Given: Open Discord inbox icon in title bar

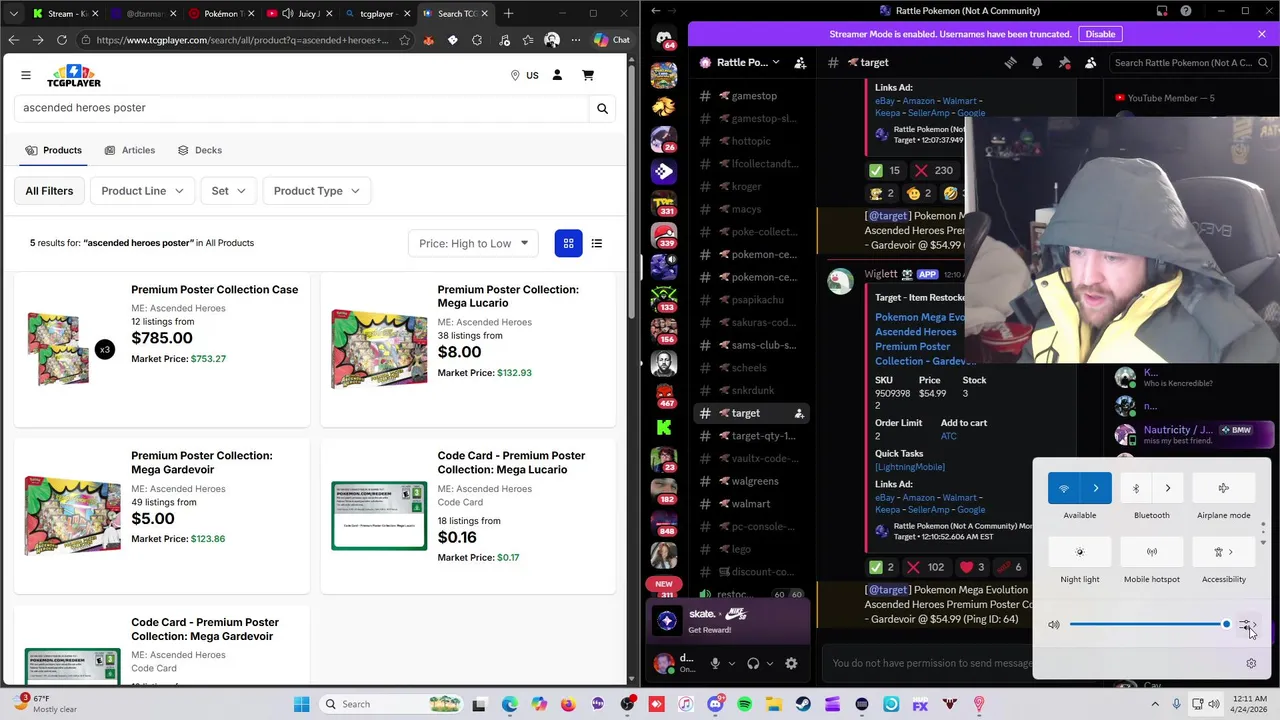Looking at the screenshot, I should 1162,11.
